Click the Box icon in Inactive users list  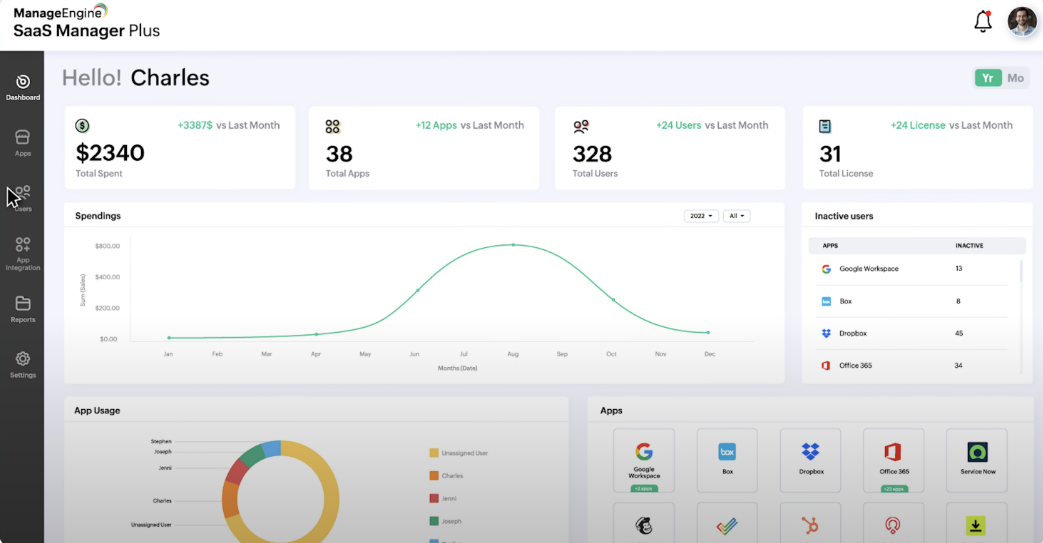826,301
